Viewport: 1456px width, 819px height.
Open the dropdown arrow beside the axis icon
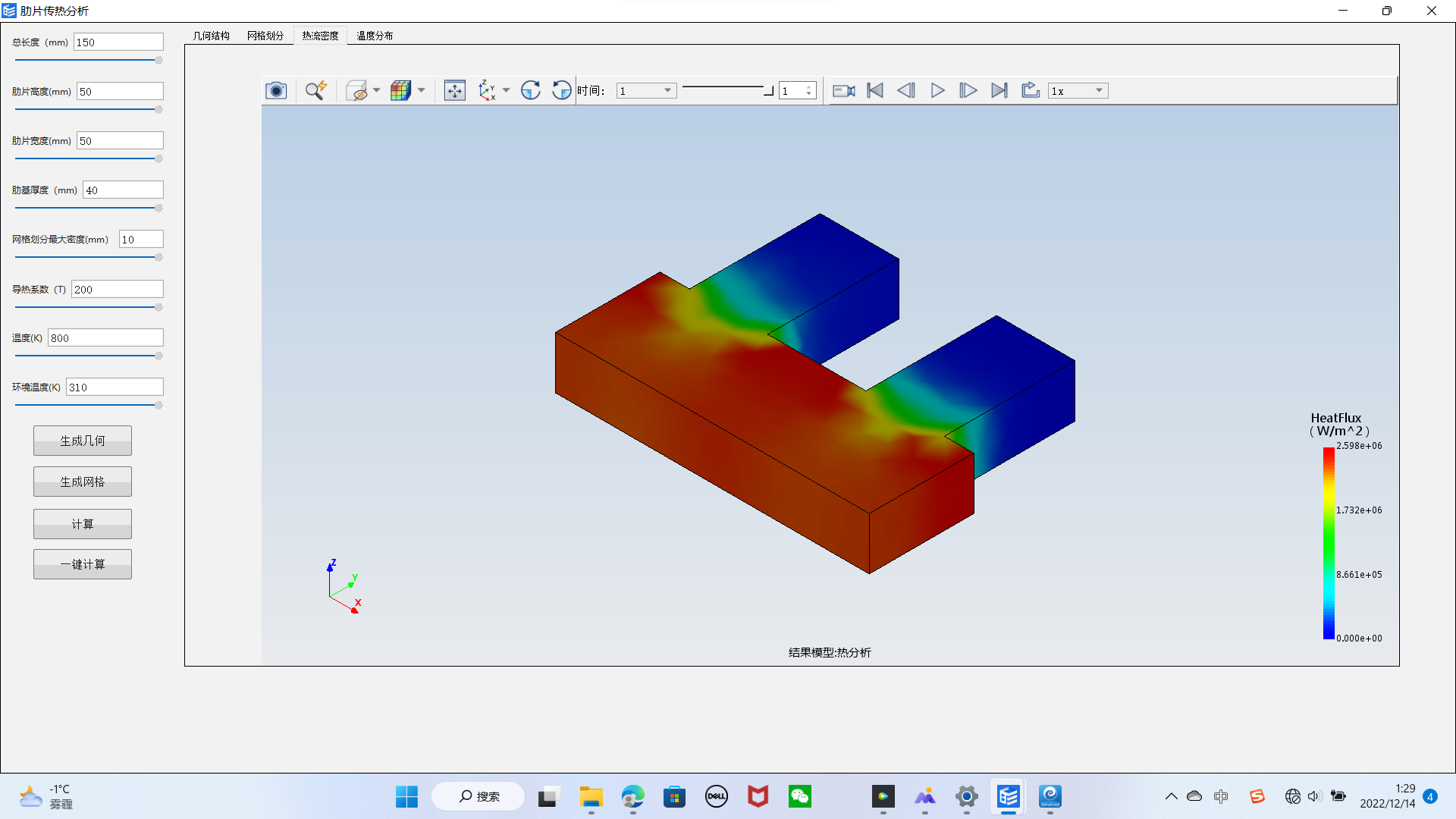[x=506, y=91]
